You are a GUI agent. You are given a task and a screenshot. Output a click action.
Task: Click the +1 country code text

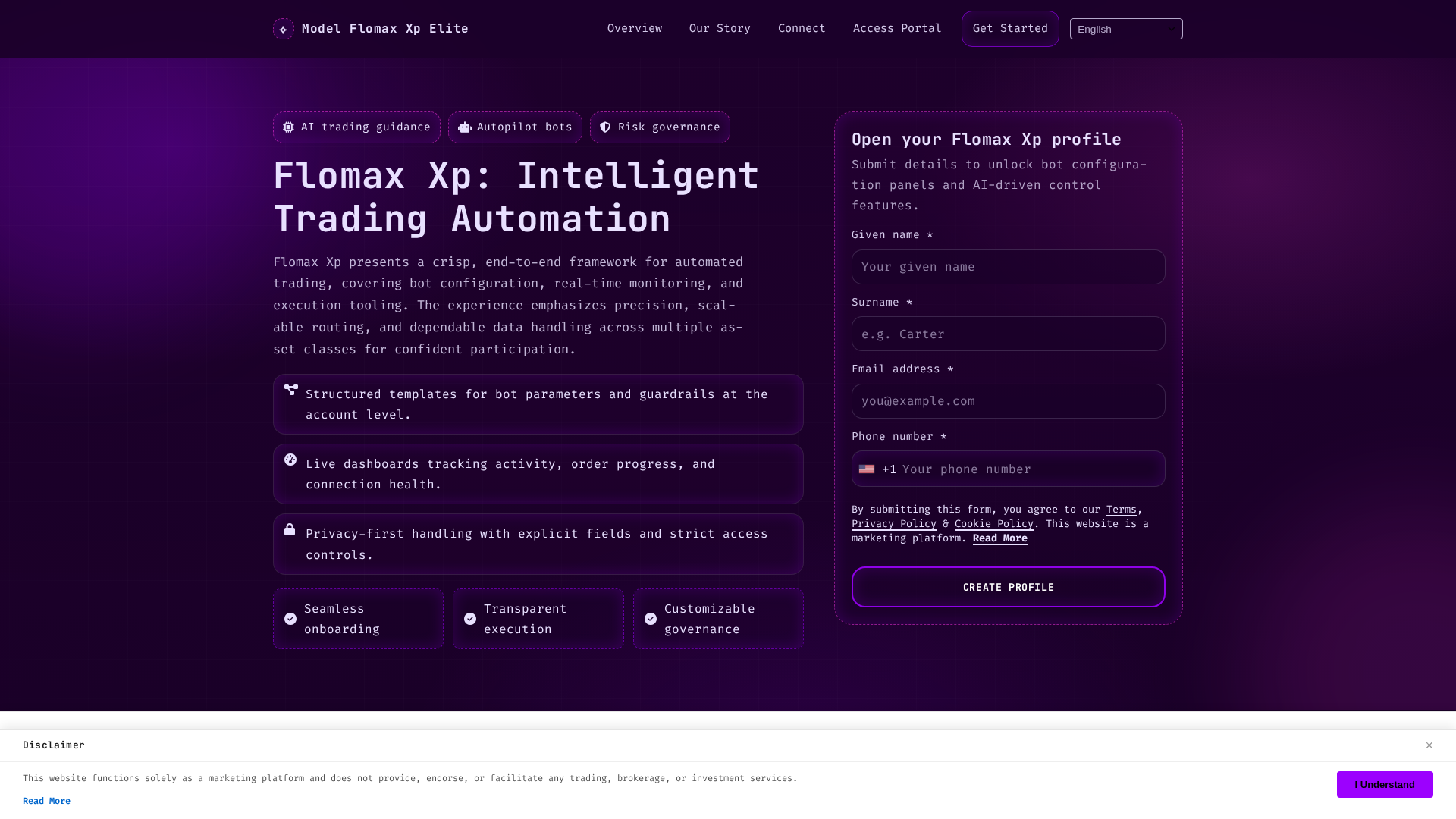[x=890, y=469]
